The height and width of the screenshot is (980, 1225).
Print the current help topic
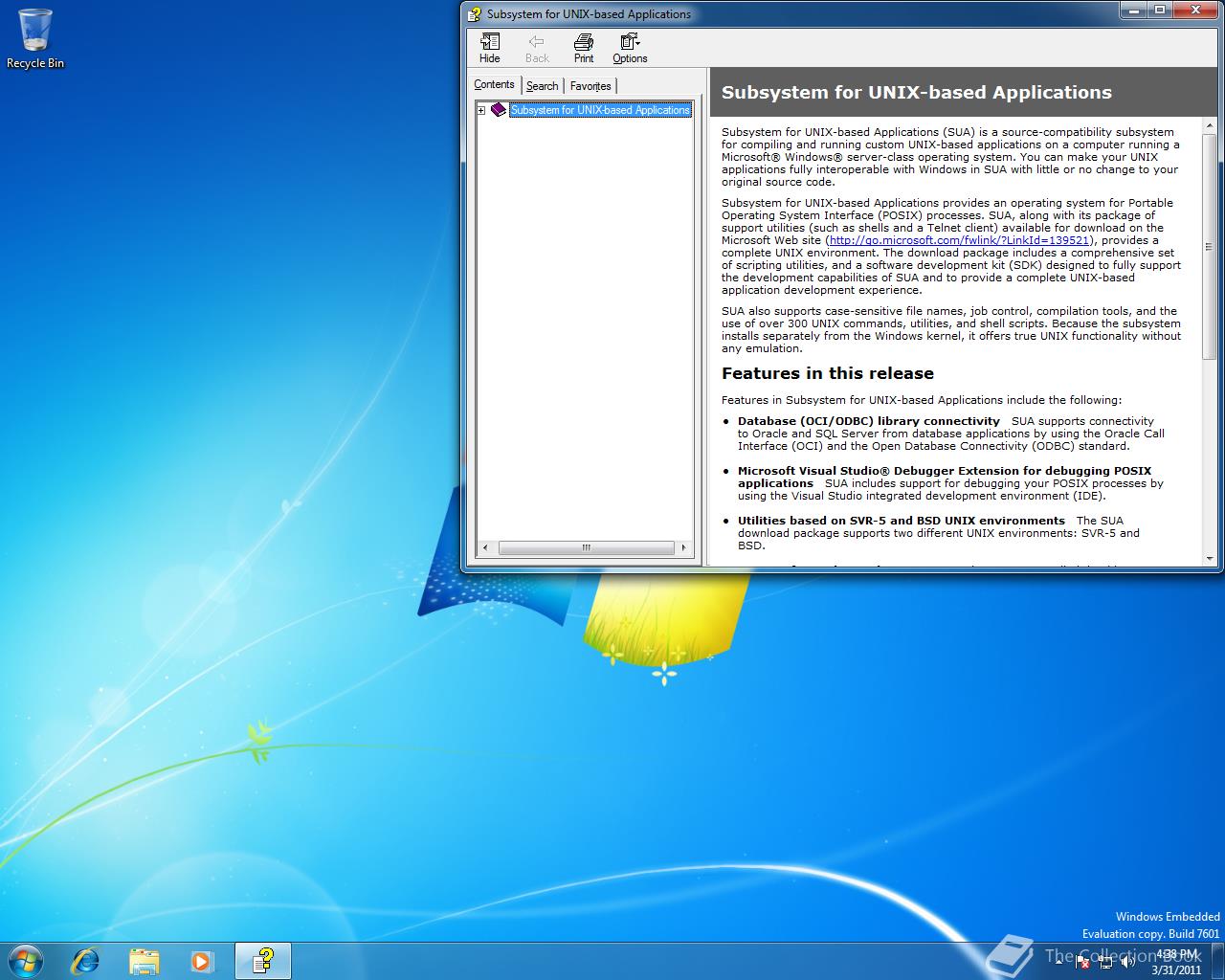584,48
